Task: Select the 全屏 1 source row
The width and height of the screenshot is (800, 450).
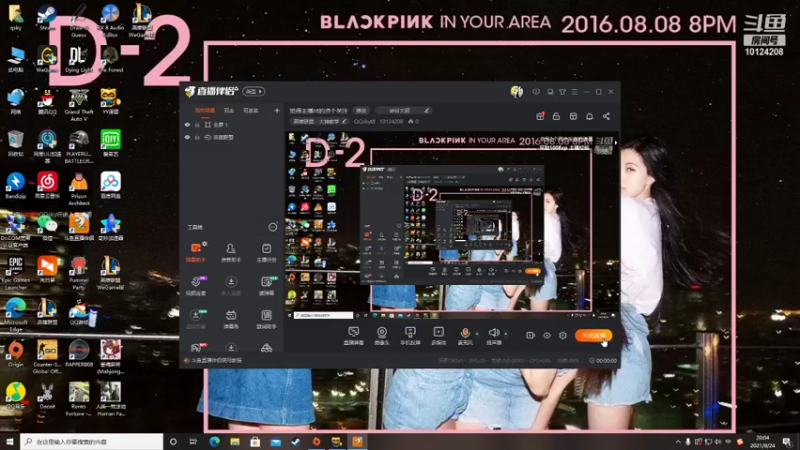Action: click(x=232, y=124)
